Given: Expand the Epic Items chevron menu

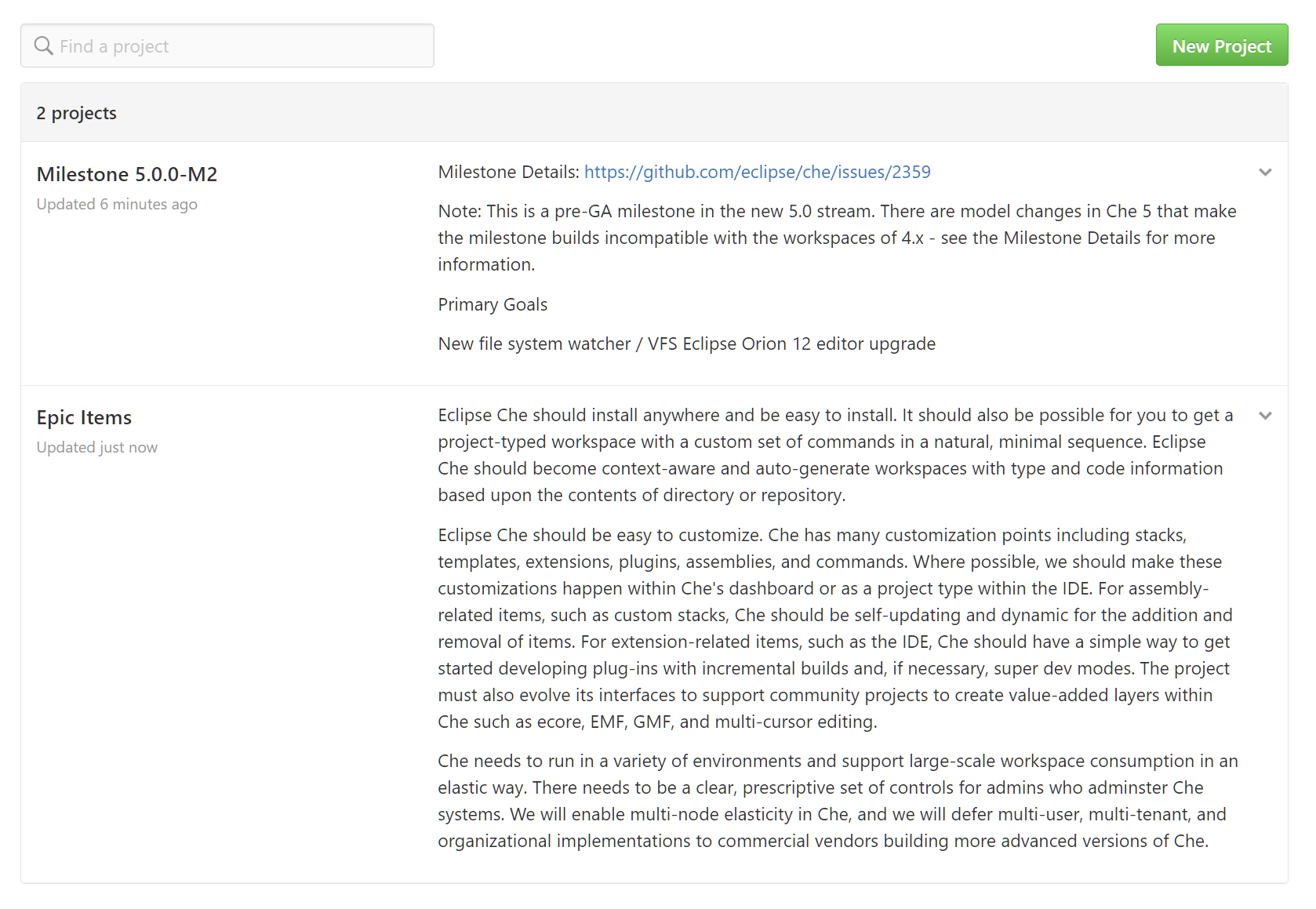Looking at the screenshot, I should tap(1264, 416).
